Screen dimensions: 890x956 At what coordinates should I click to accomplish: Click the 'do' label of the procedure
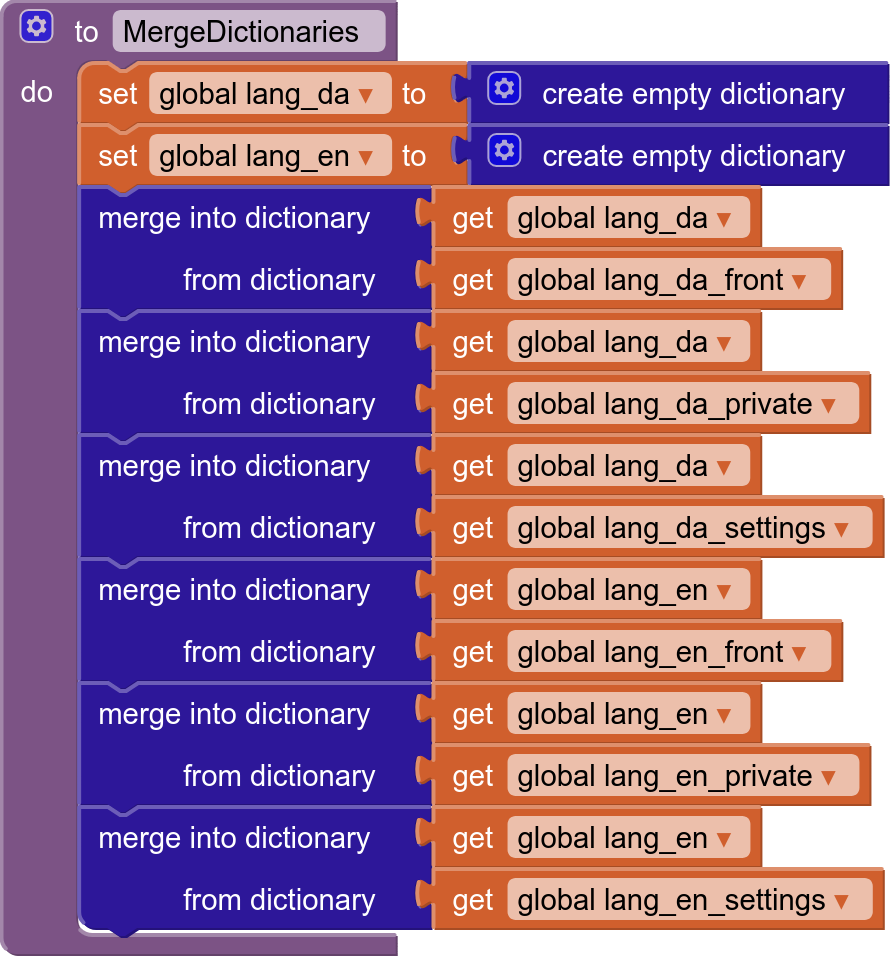pyautogui.click(x=36, y=92)
